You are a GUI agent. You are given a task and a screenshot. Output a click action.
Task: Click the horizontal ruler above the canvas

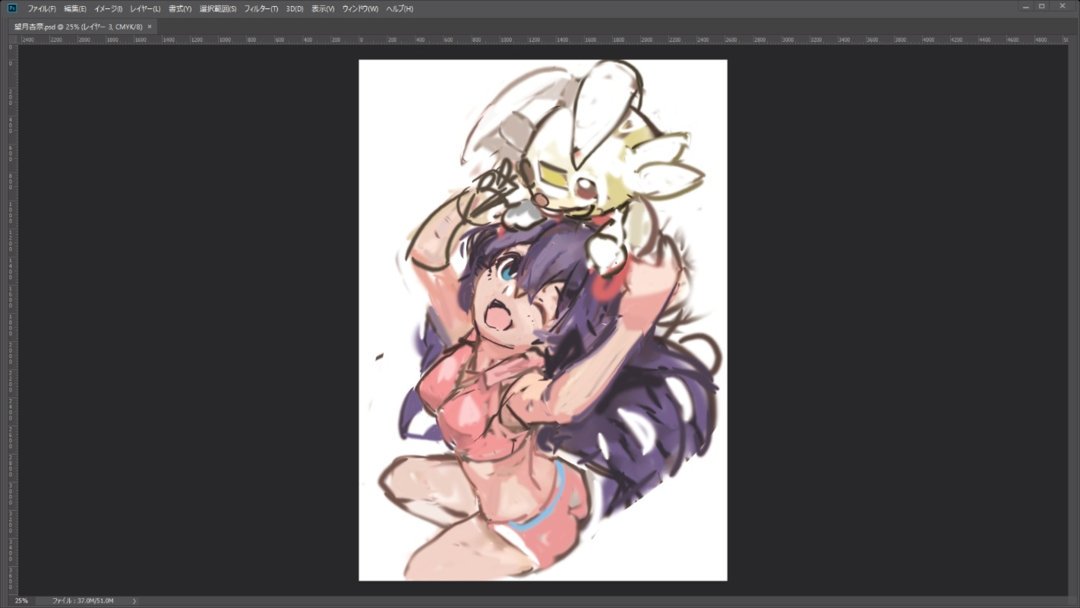point(543,40)
